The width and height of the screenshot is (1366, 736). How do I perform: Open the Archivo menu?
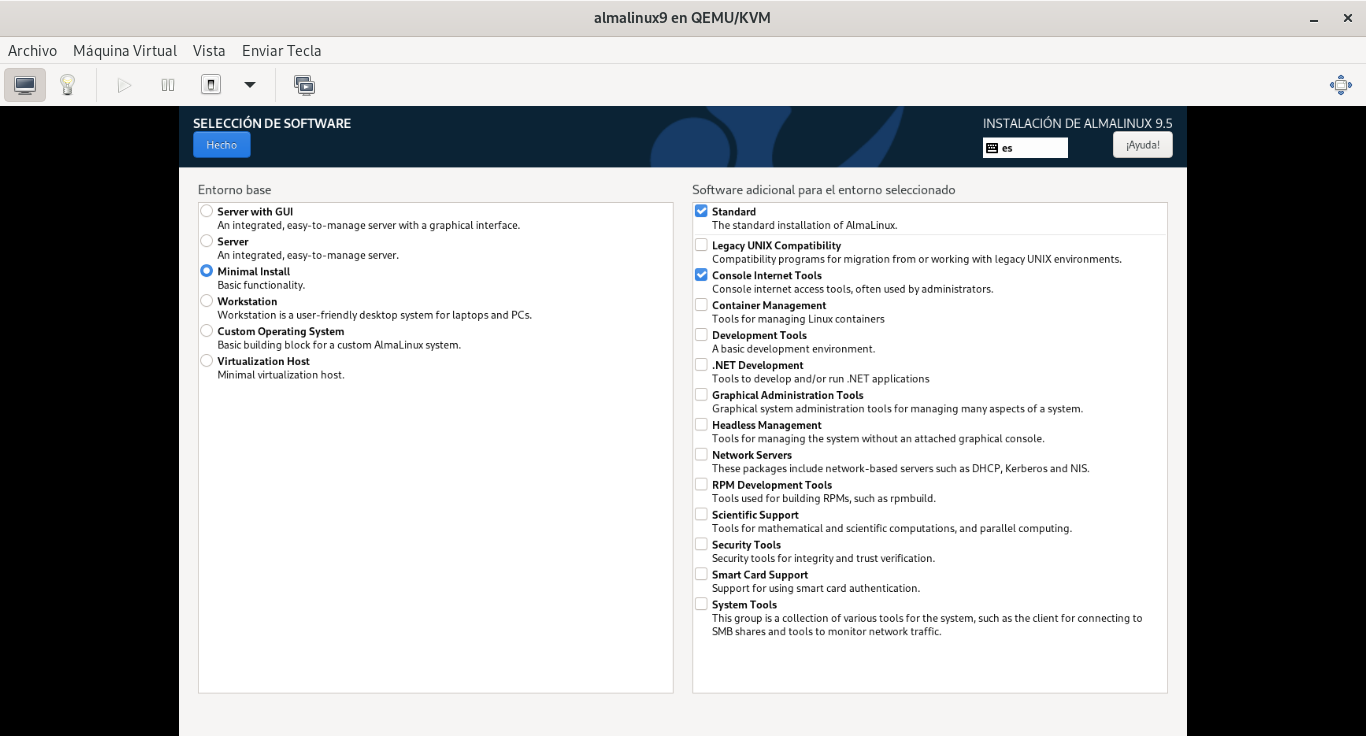32,50
